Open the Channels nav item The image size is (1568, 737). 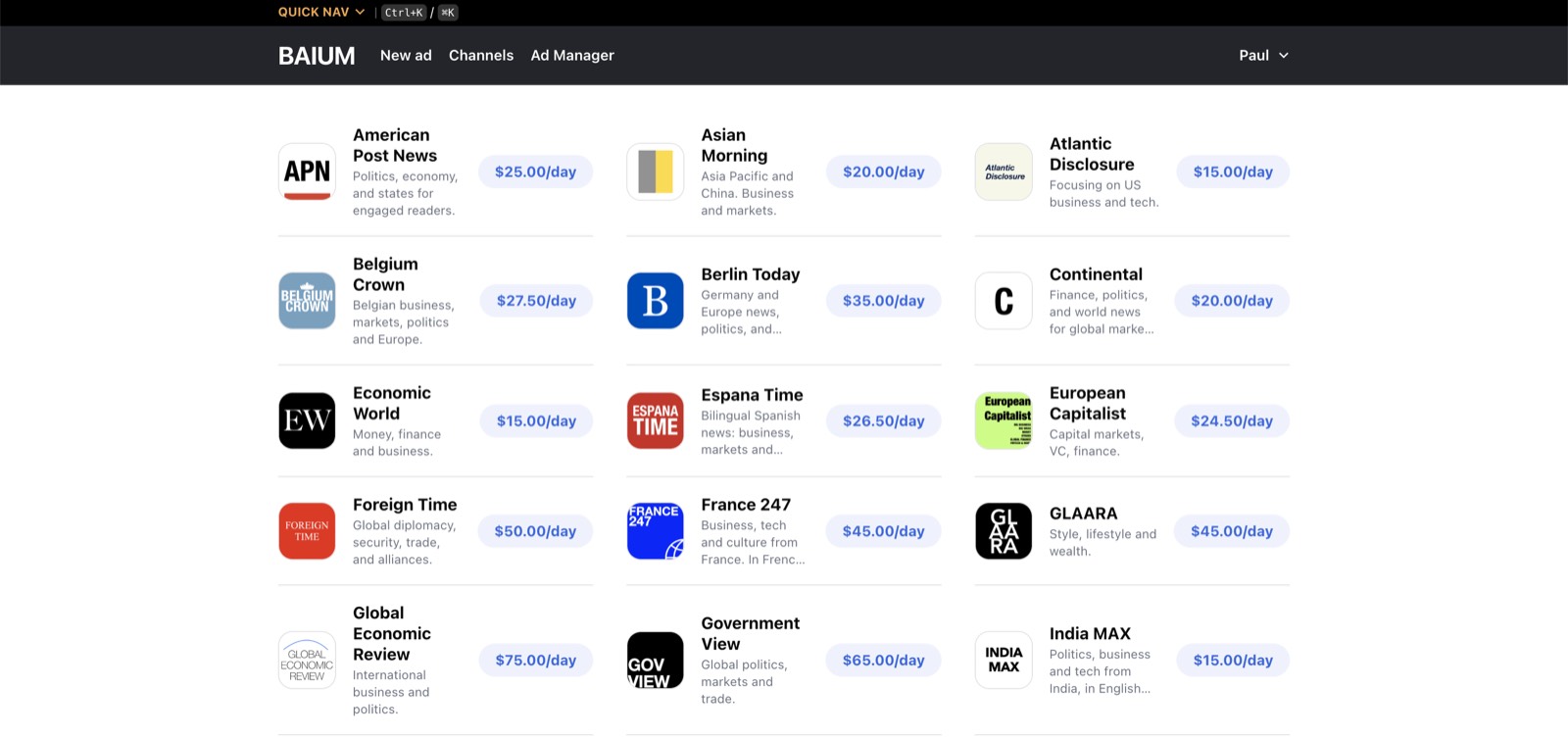(481, 55)
